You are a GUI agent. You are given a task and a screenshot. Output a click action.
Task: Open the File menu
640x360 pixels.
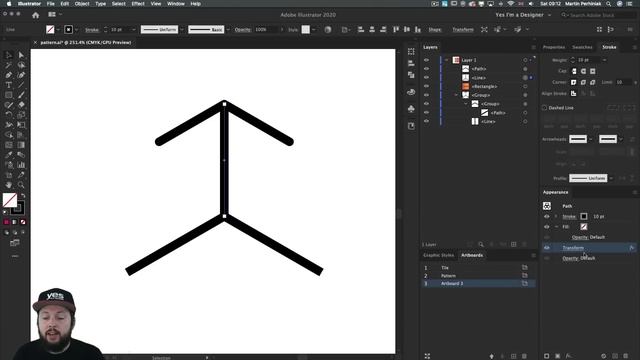click(x=51, y=4)
